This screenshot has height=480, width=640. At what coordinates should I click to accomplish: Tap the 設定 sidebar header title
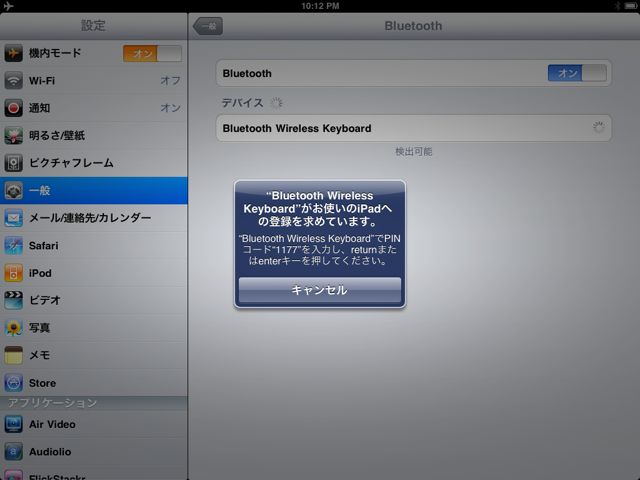(93, 25)
